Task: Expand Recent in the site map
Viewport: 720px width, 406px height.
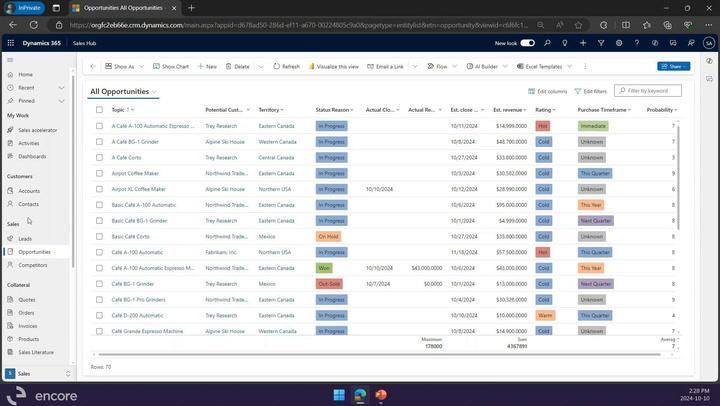Action: point(61,87)
